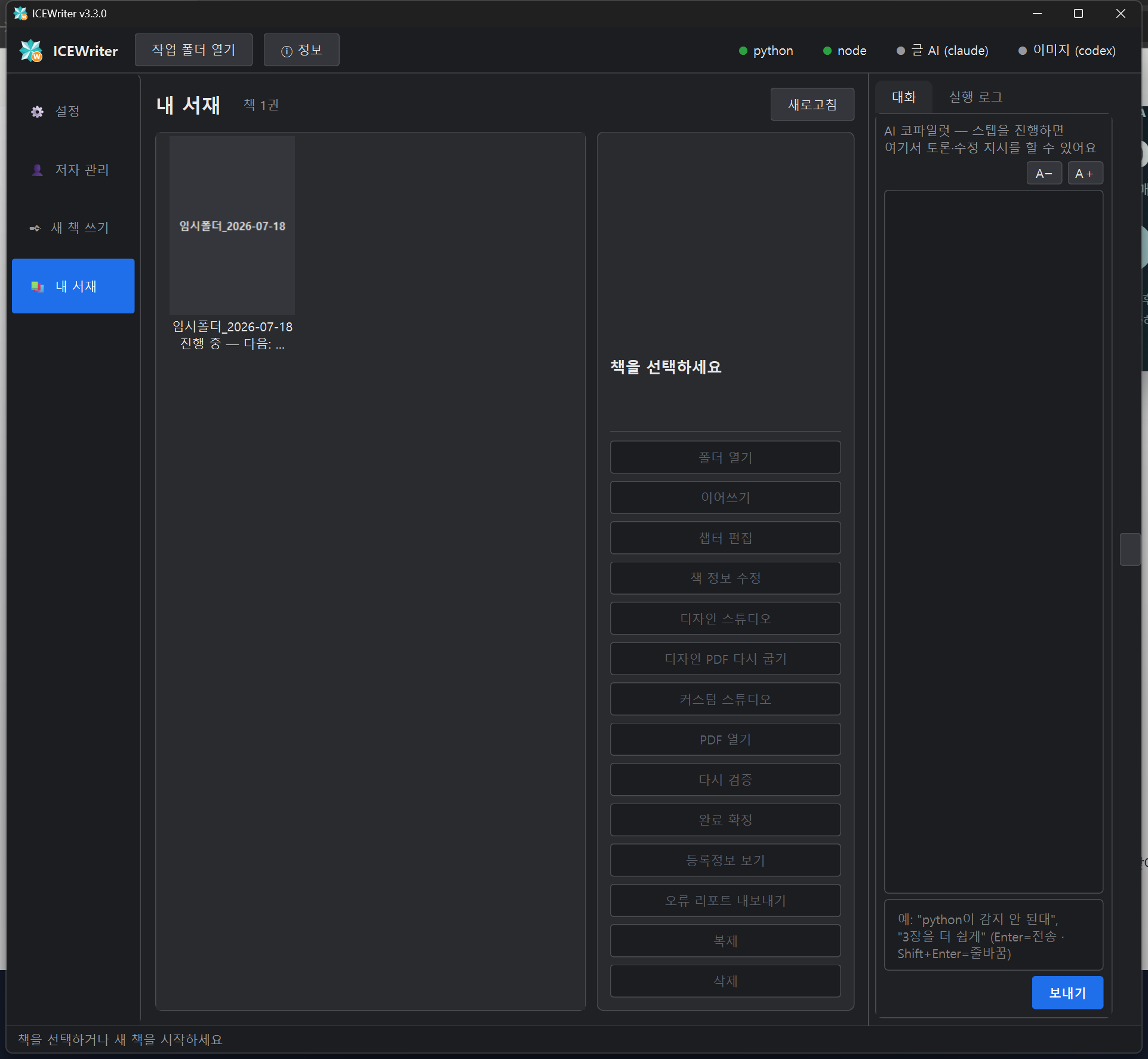Start a new book via pen icon
The image size is (1148, 1059).
[35, 228]
